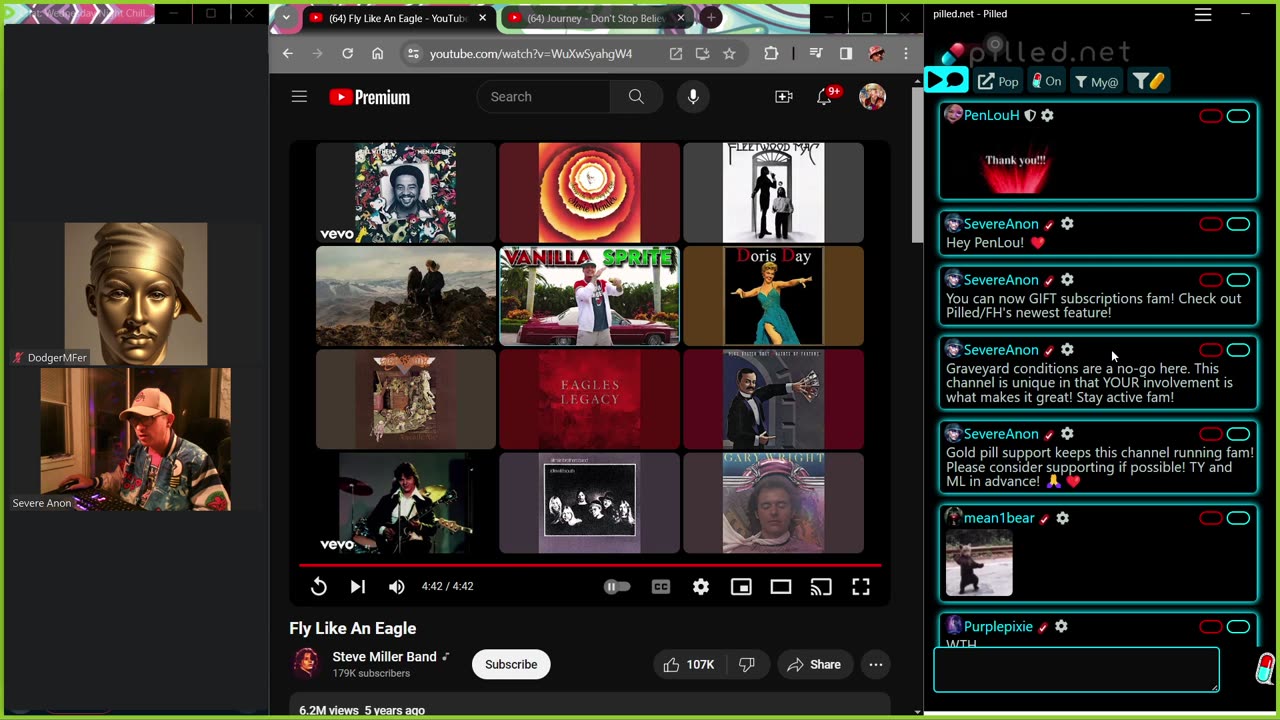
Task: Open YouTube account avatar menu
Action: pos(873,97)
